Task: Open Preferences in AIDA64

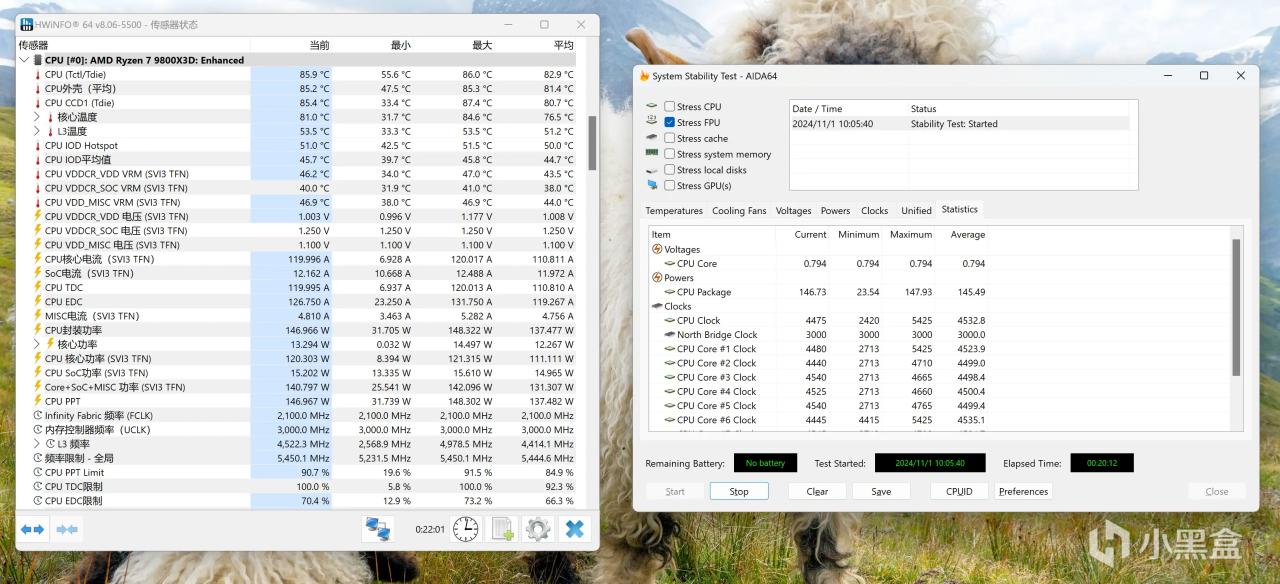Action: (x=1023, y=491)
